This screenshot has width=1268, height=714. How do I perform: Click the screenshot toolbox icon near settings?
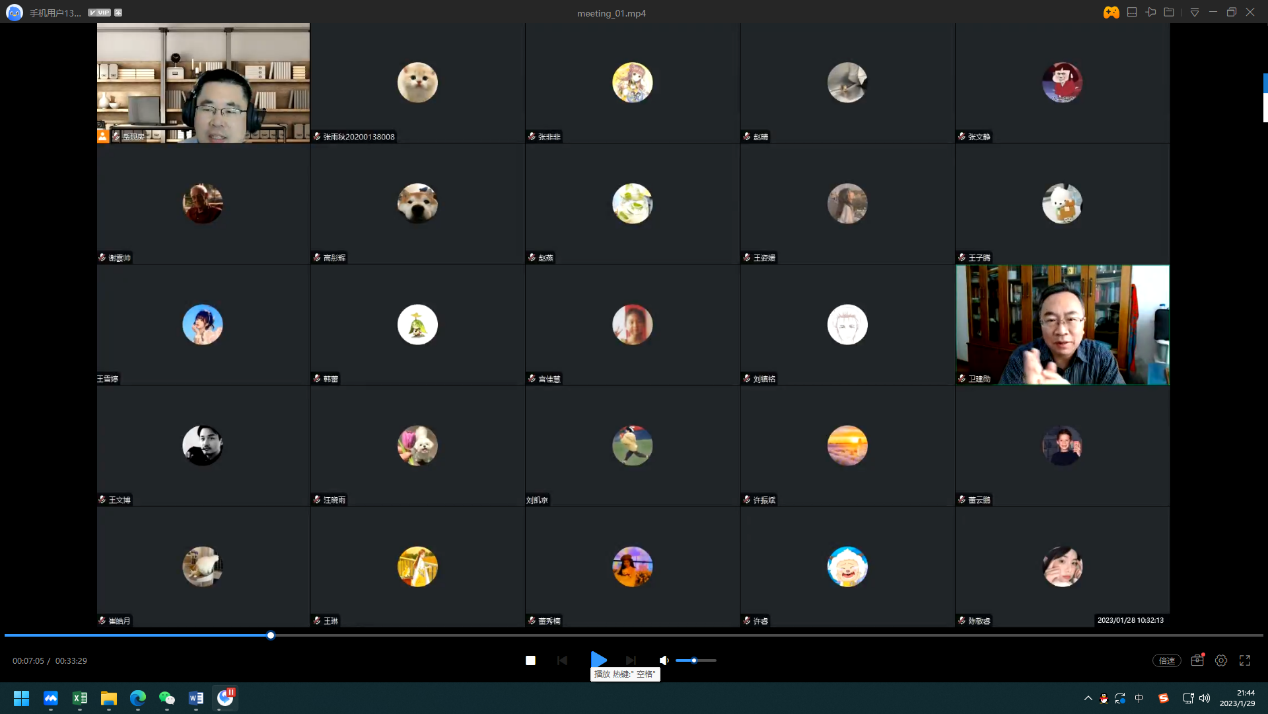coord(1197,661)
